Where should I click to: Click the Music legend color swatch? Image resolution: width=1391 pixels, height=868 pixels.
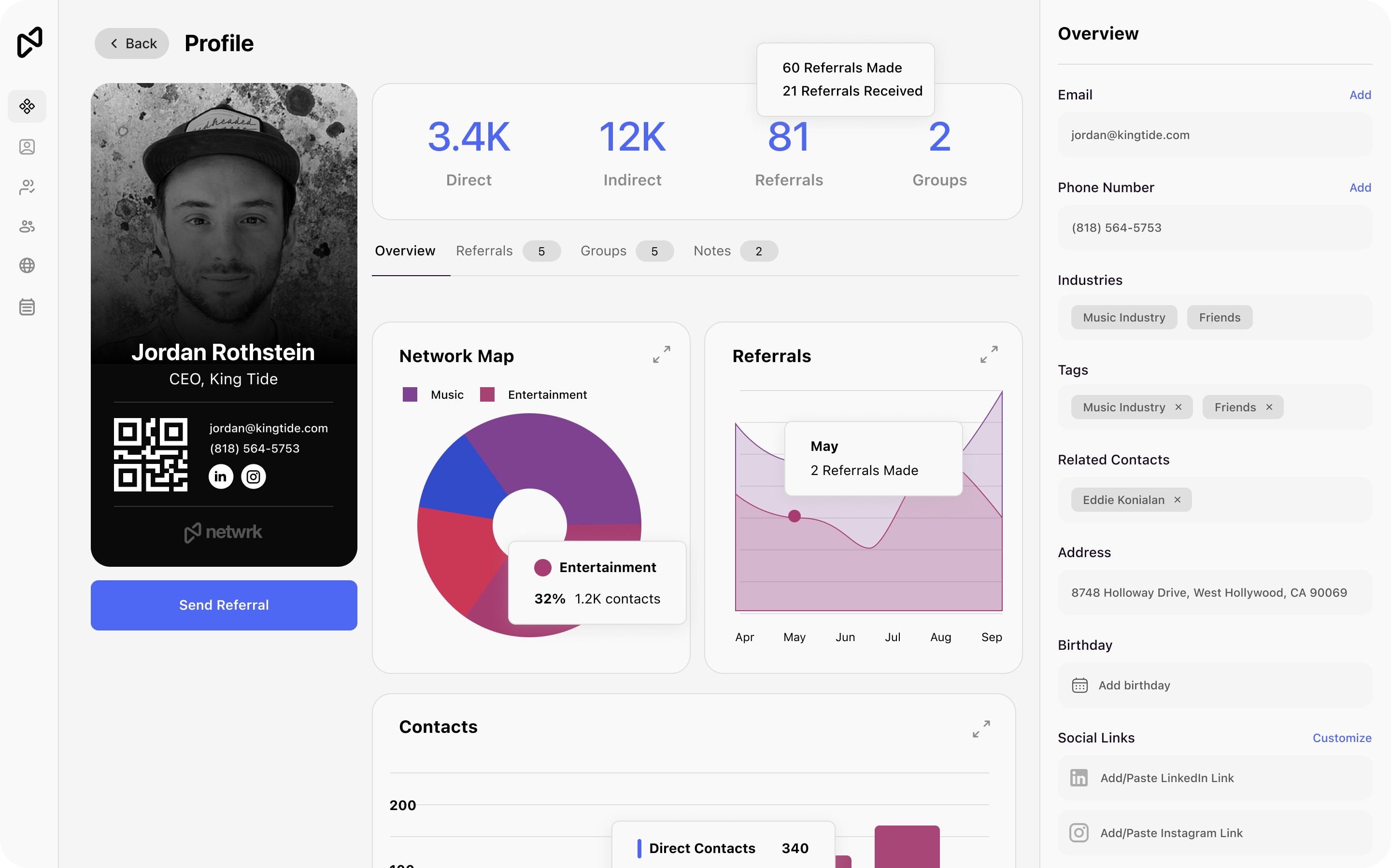pos(410,394)
